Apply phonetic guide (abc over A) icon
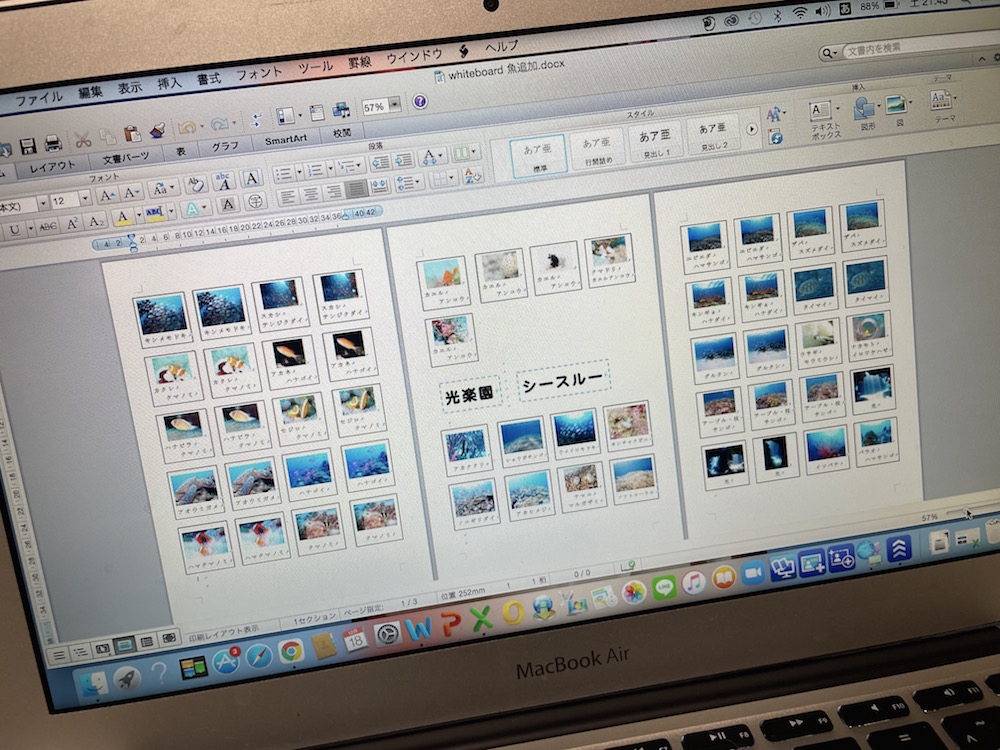This screenshot has width=1000, height=750. (x=223, y=181)
